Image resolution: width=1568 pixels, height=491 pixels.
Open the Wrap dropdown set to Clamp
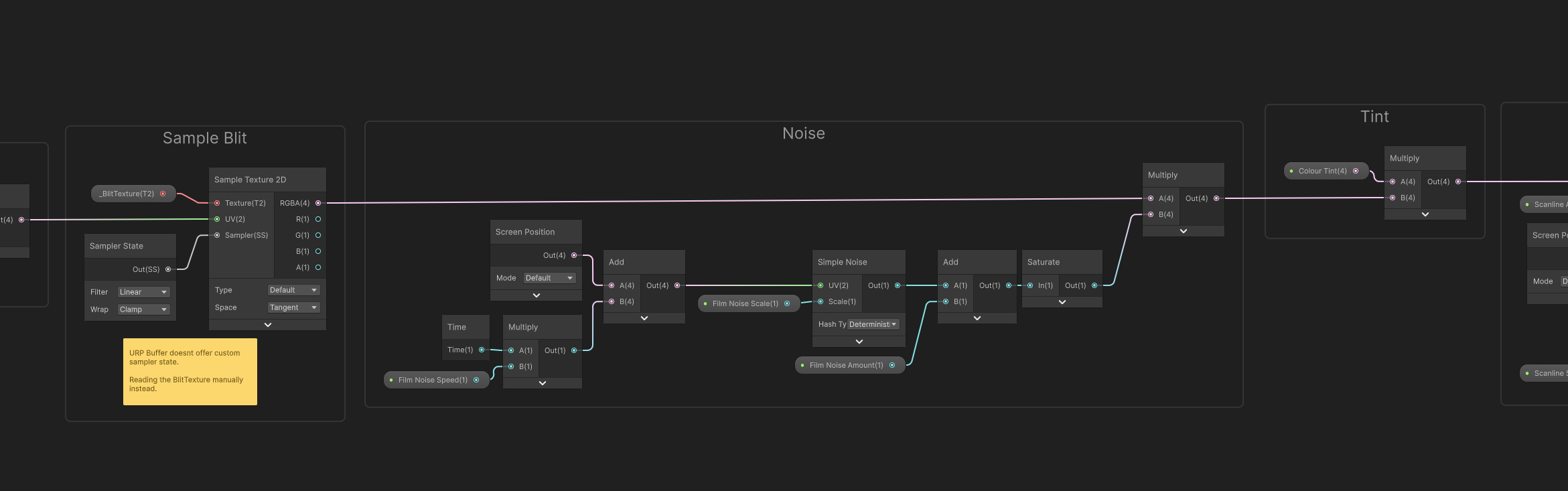143,309
